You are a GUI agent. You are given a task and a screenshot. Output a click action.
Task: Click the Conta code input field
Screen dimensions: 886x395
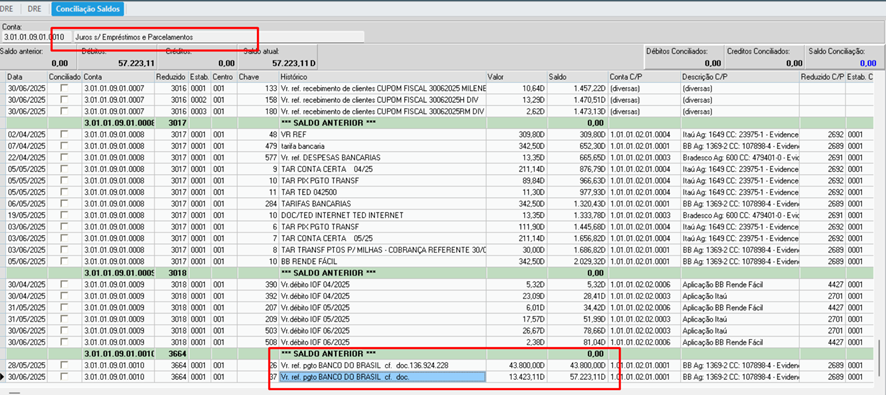[x=37, y=37]
